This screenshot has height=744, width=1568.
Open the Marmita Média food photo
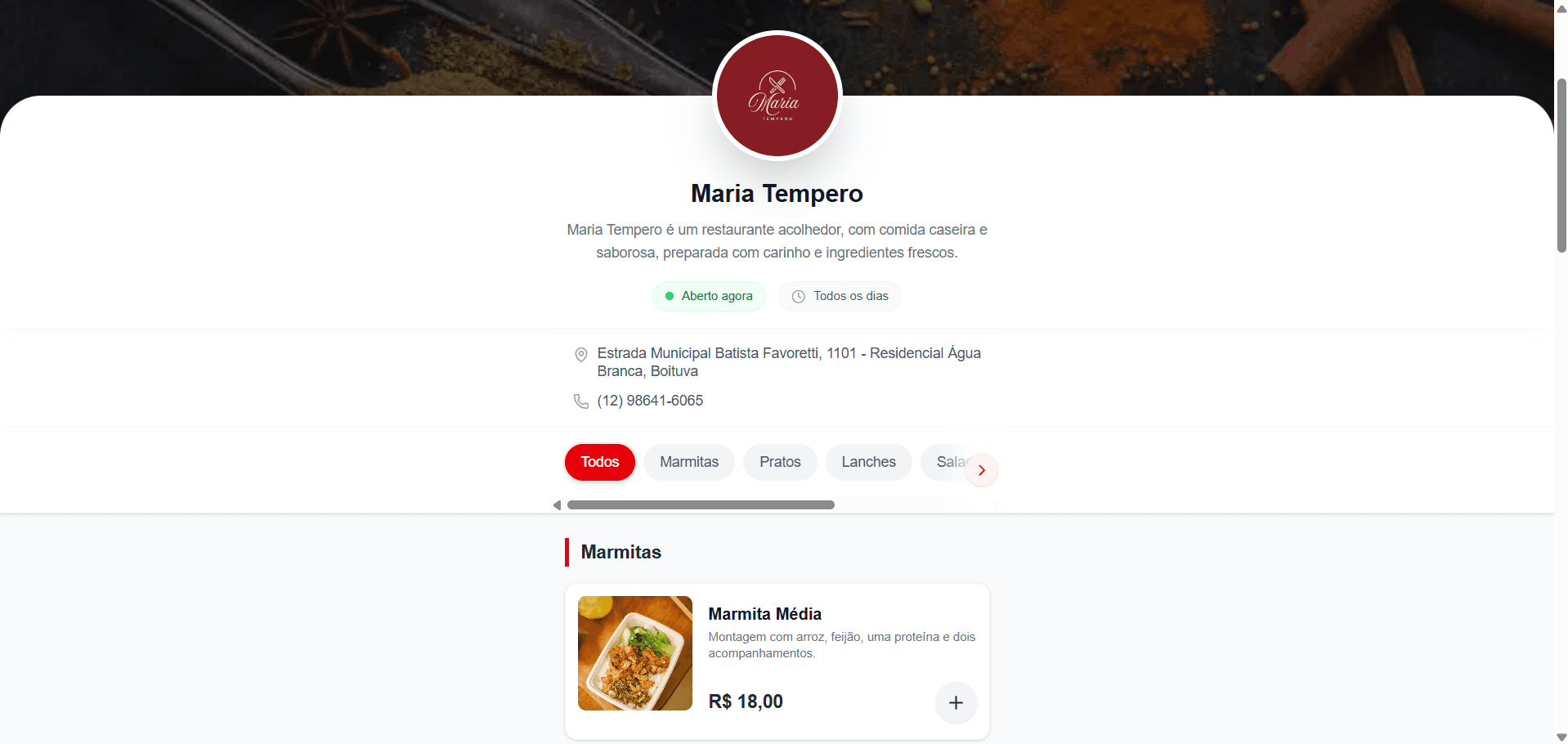click(635, 653)
